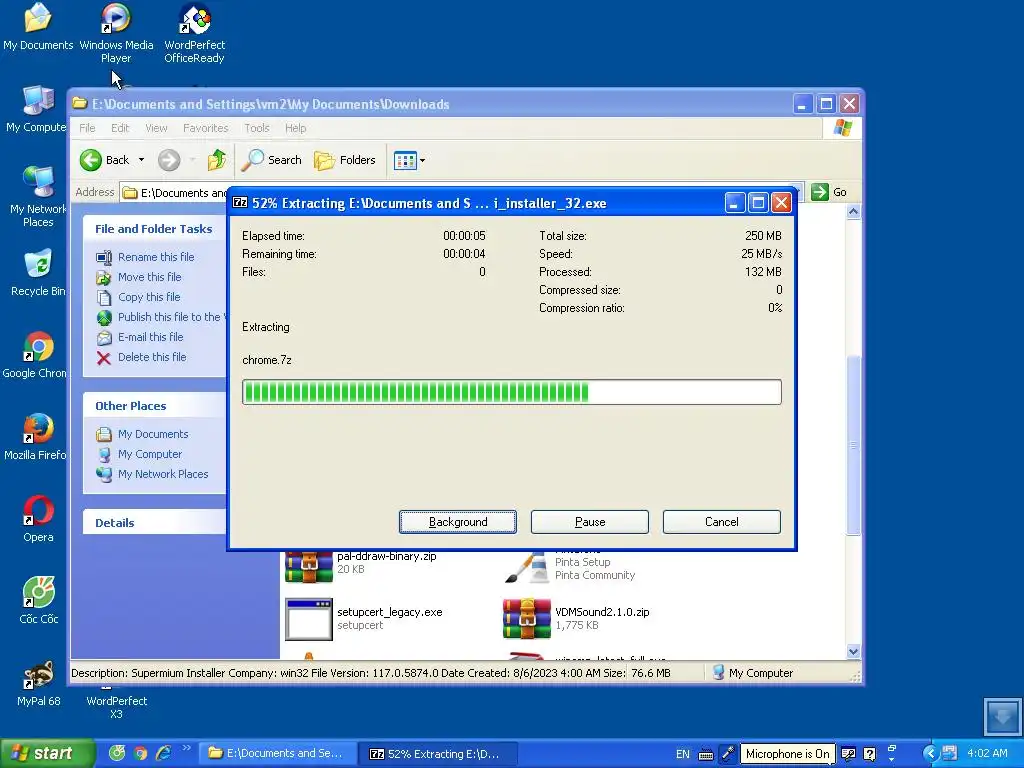Screen dimensions: 1024x768
Task: Collapse the File and Folder Tasks header
Action: [154, 229]
